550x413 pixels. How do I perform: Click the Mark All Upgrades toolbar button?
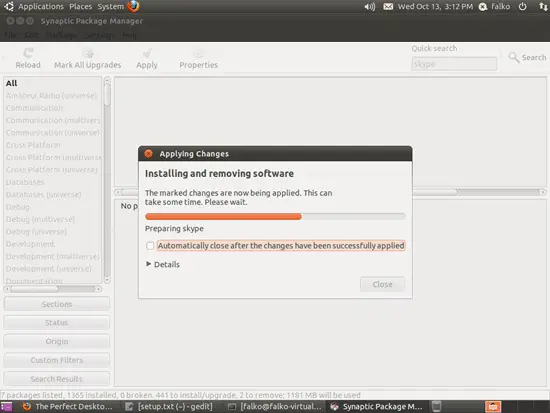click(x=87, y=59)
